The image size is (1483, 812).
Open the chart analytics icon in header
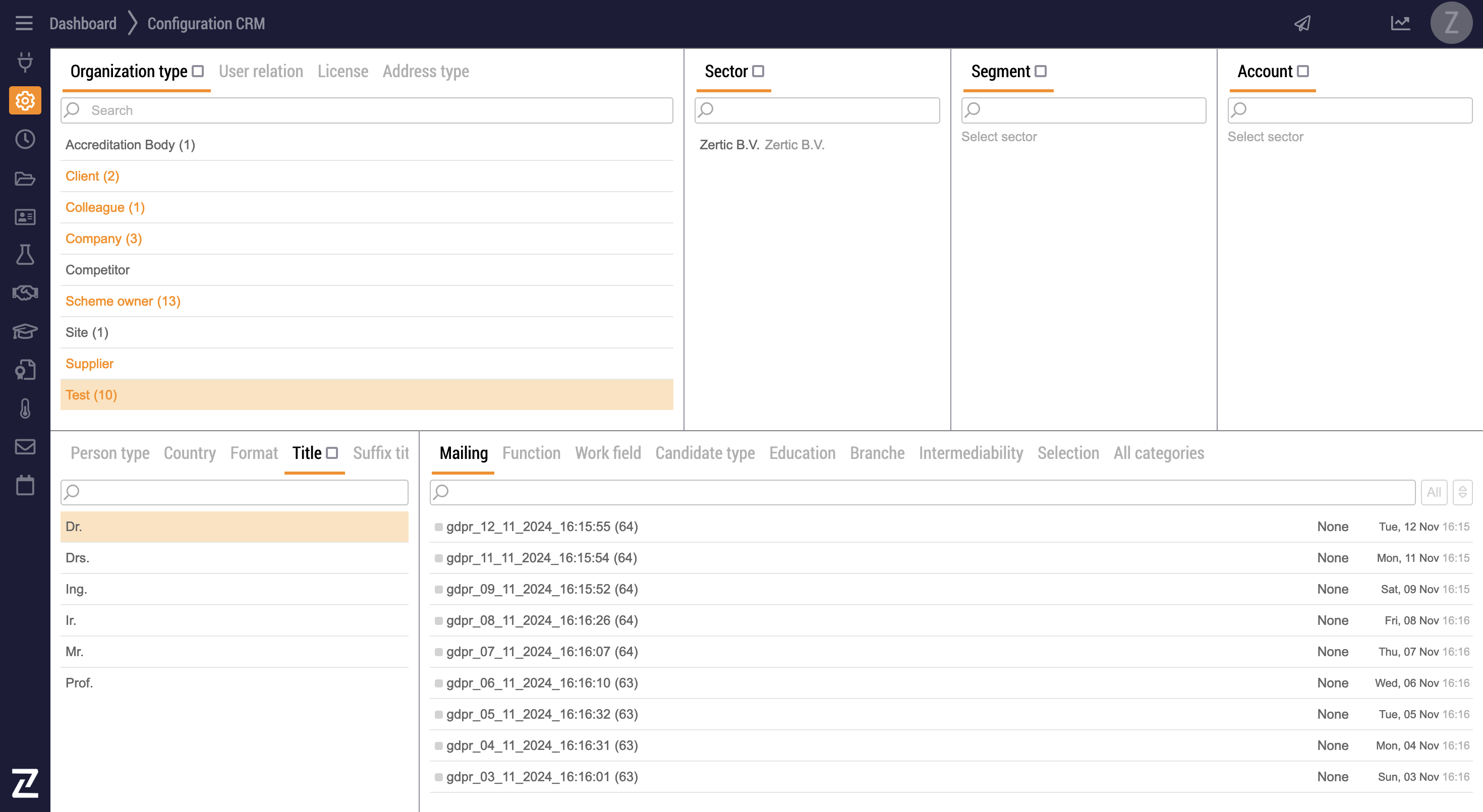(1400, 23)
